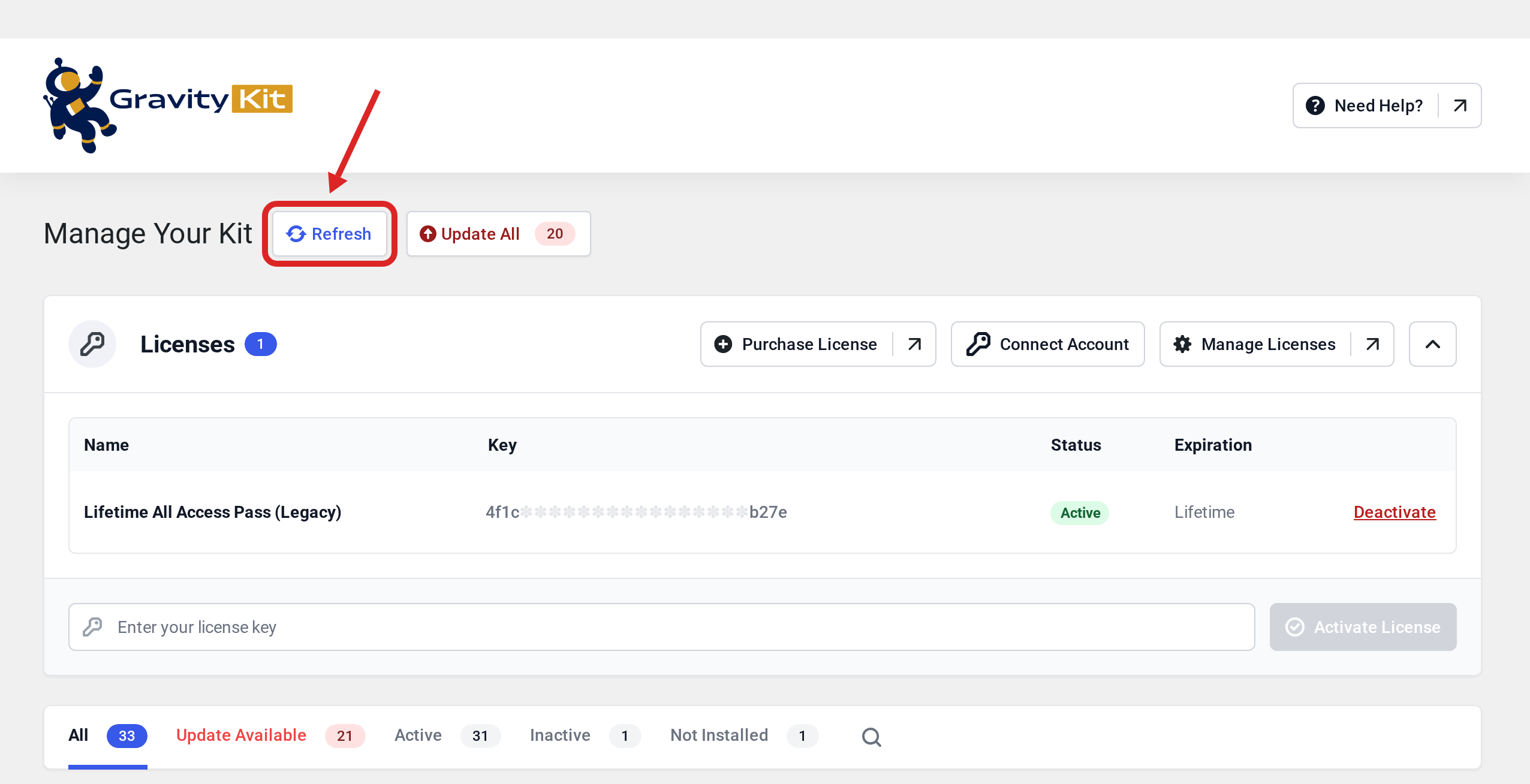Switch to the Update Available tab

tap(270, 735)
